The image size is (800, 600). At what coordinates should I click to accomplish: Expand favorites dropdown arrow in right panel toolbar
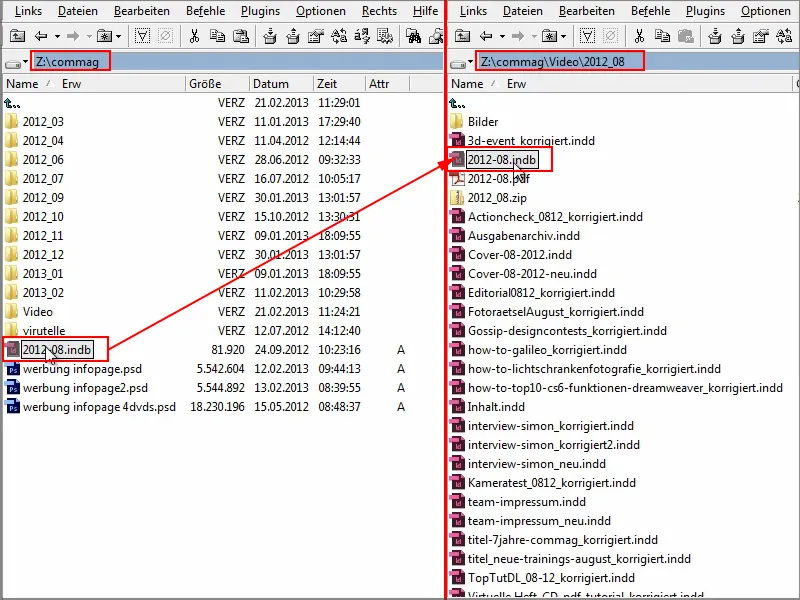[563, 36]
